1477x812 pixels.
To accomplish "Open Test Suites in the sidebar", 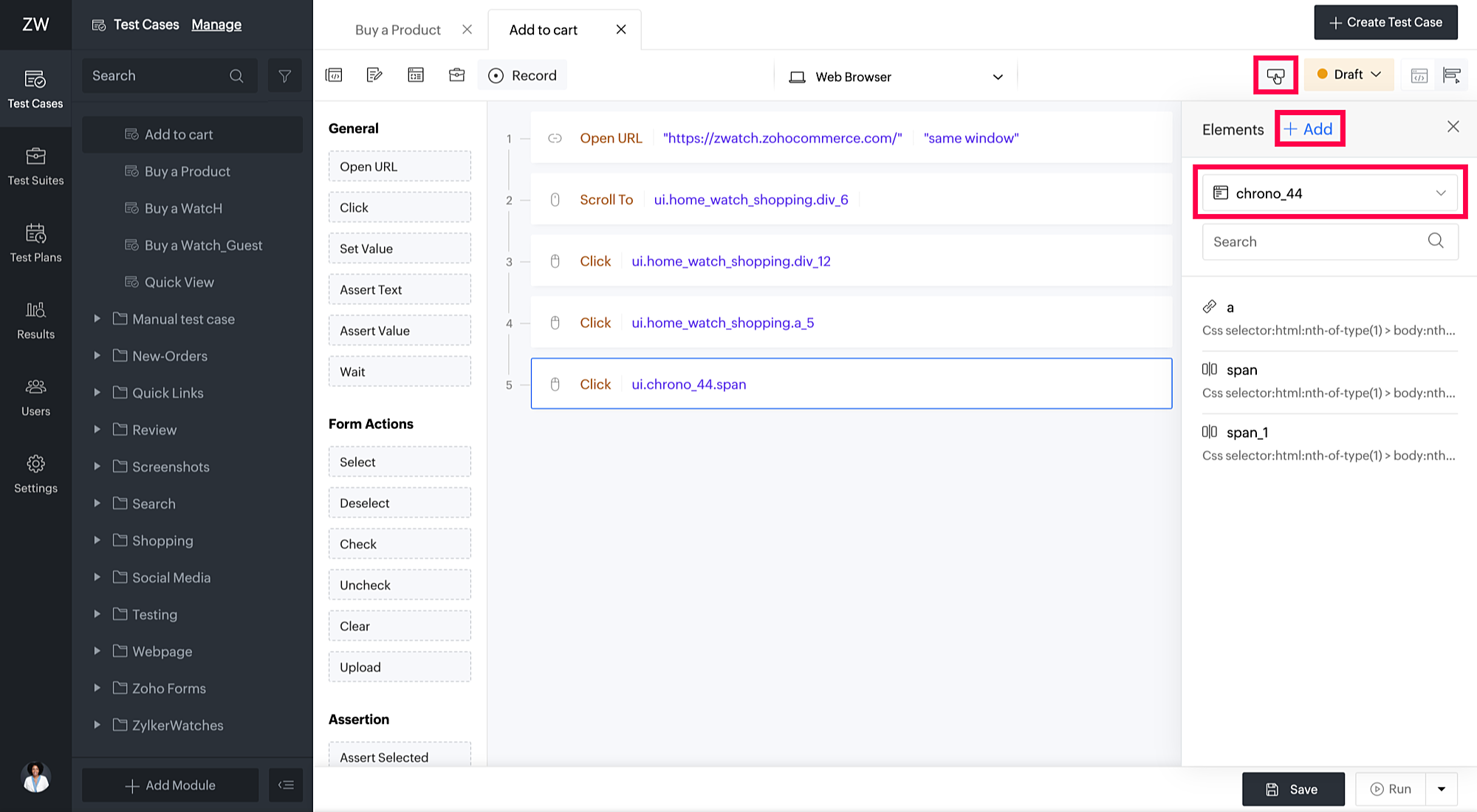I will 35,166.
